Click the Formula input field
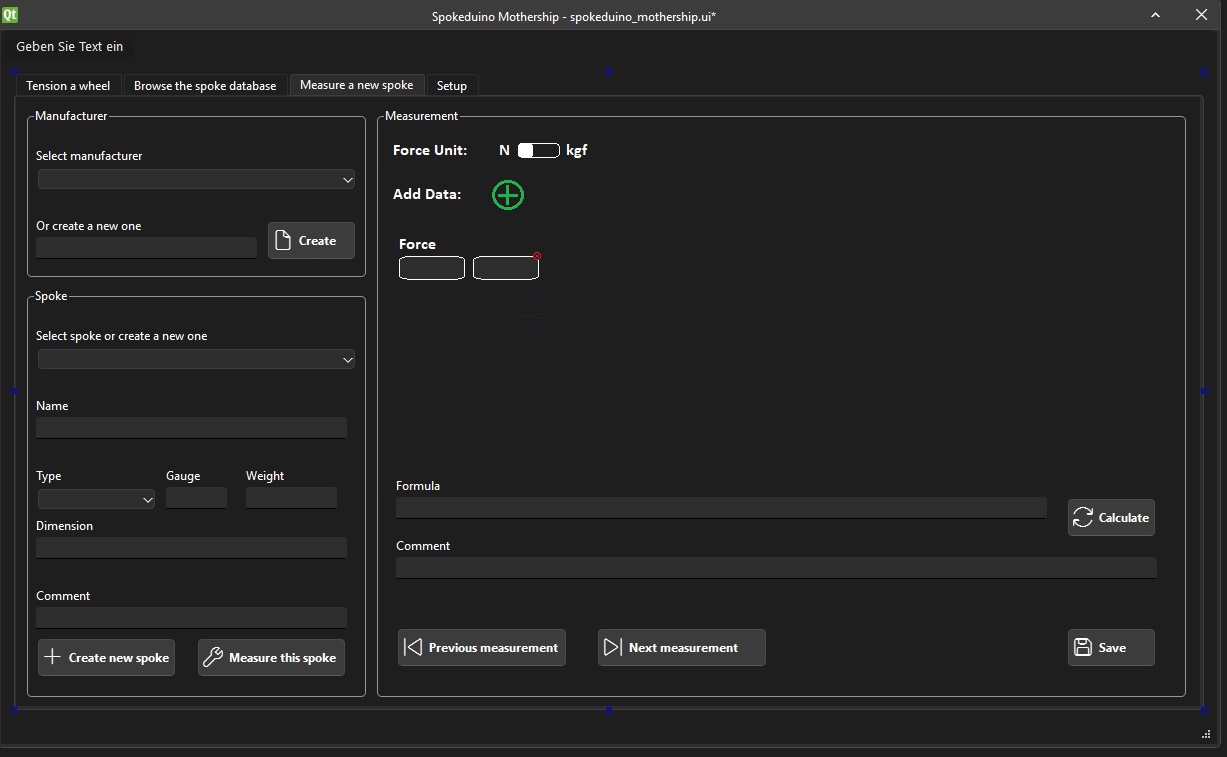 click(721, 508)
